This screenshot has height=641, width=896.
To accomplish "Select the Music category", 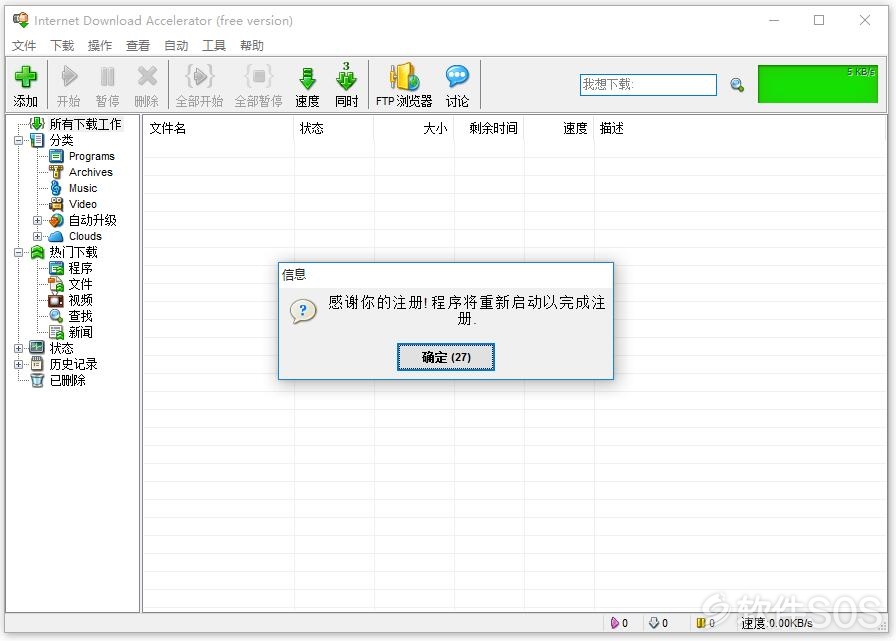I will 83,188.
